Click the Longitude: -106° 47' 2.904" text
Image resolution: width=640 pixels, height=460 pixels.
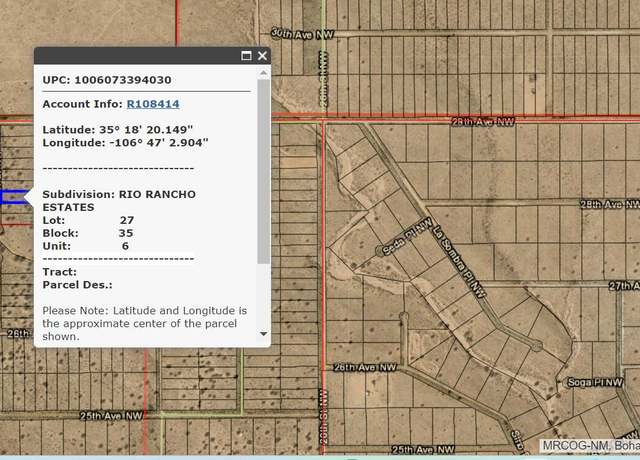pos(125,143)
